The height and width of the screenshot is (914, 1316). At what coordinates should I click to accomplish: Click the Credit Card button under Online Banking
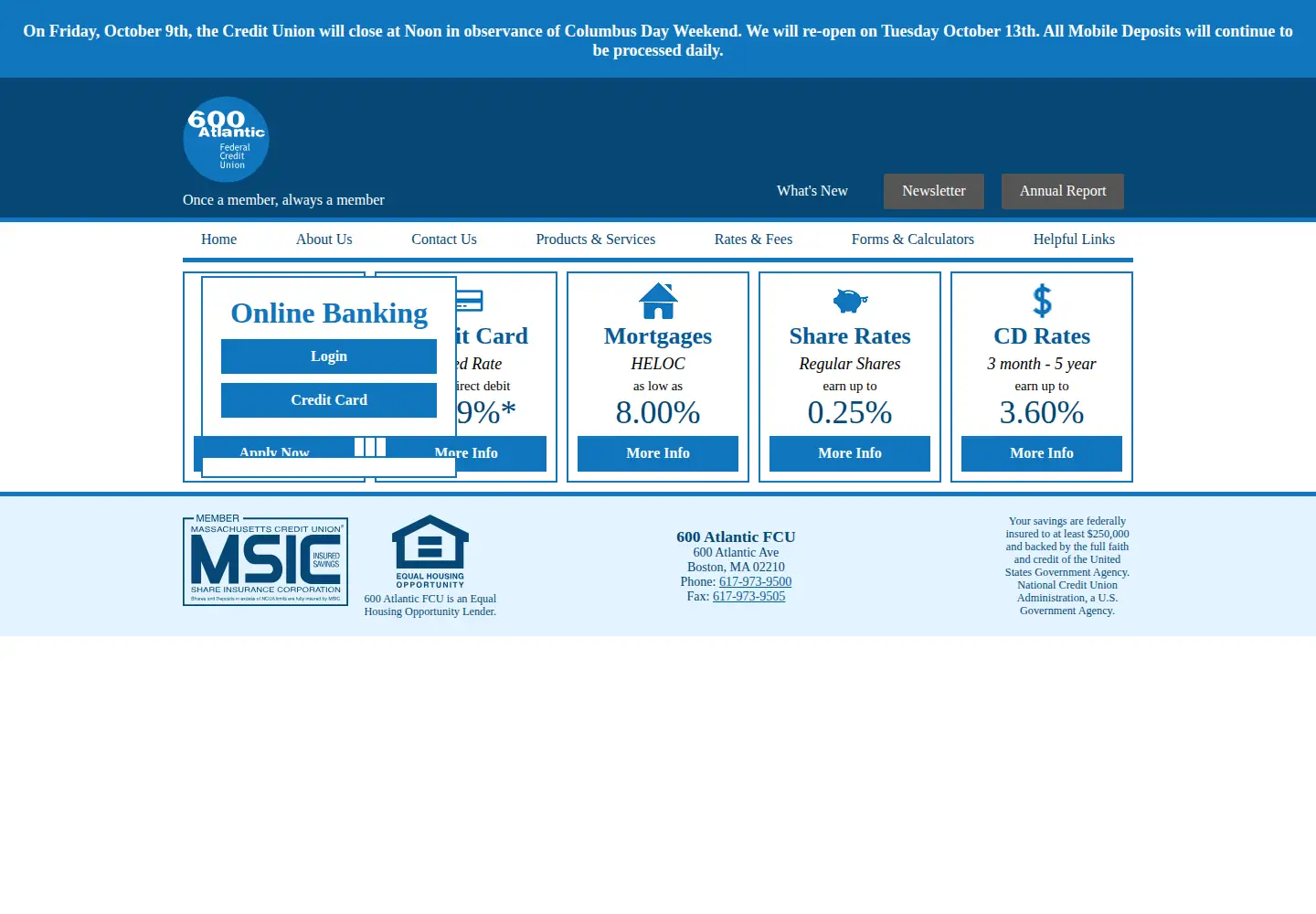click(x=329, y=400)
